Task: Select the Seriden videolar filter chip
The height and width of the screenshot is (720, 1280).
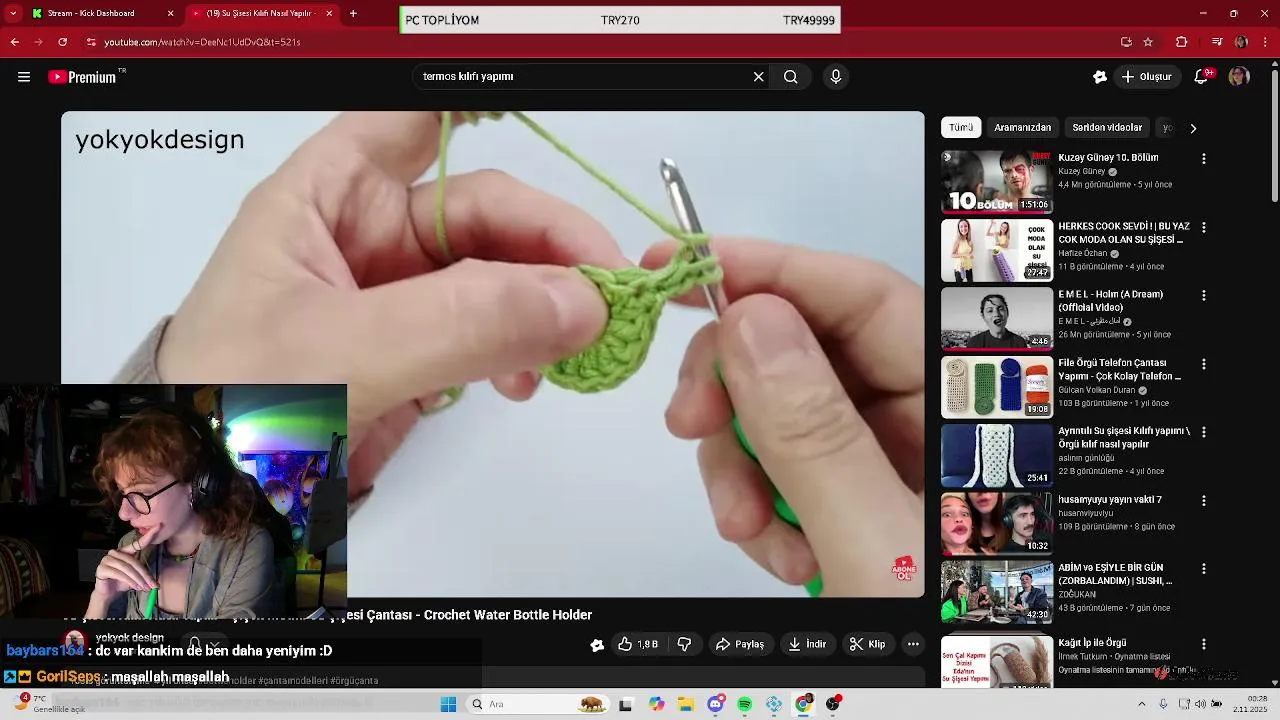Action: click(x=1107, y=128)
